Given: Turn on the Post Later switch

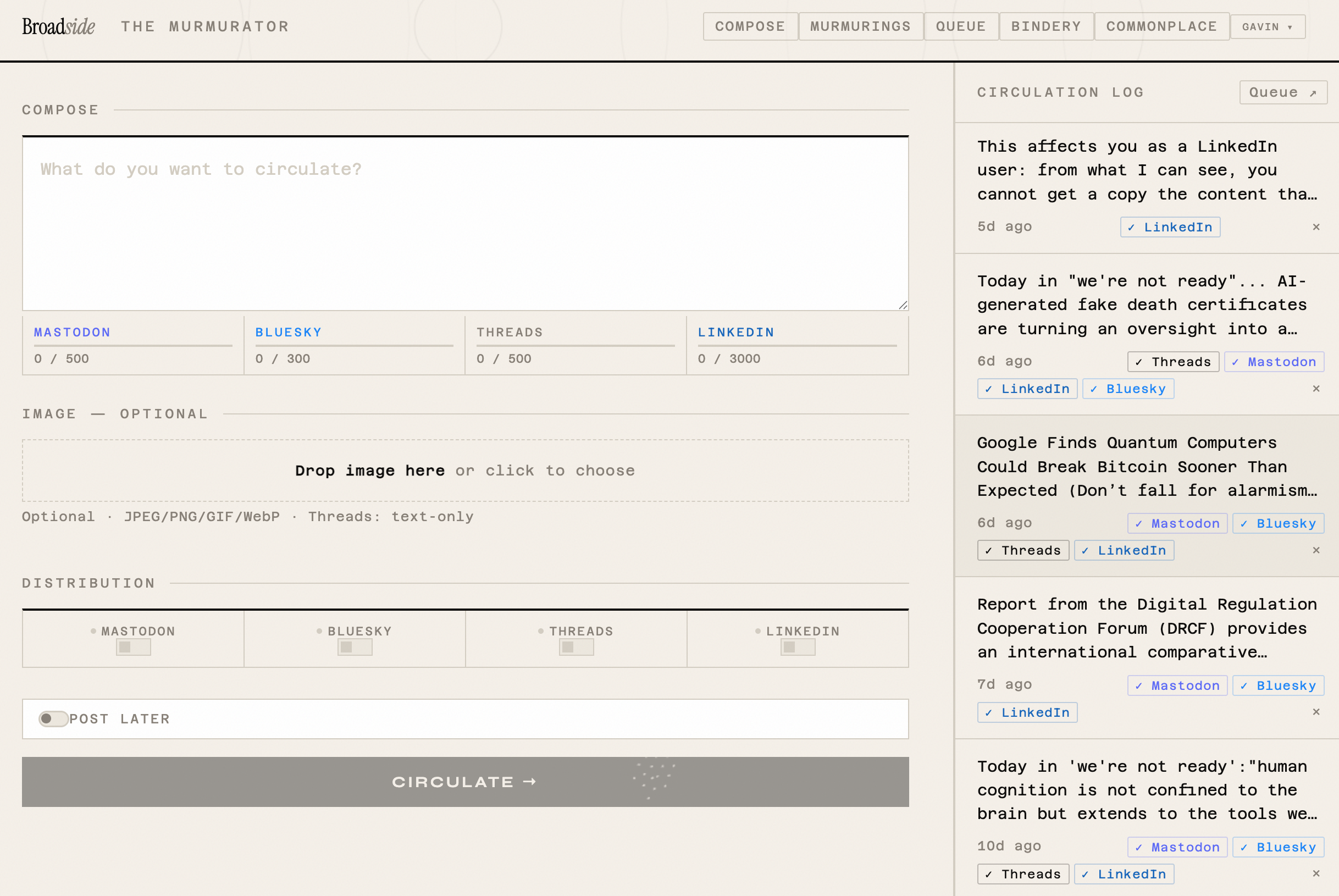Looking at the screenshot, I should point(53,718).
